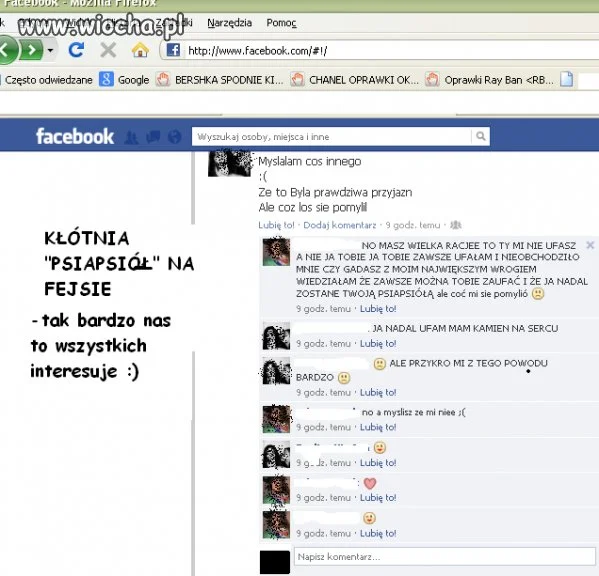The width and height of the screenshot is (599, 576).
Task: Click the black avatar beside comment box
Action: click(x=275, y=562)
